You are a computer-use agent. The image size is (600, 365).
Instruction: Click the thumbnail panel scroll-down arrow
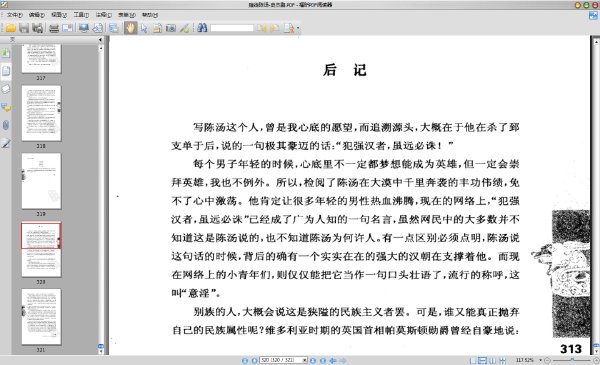pos(101,351)
